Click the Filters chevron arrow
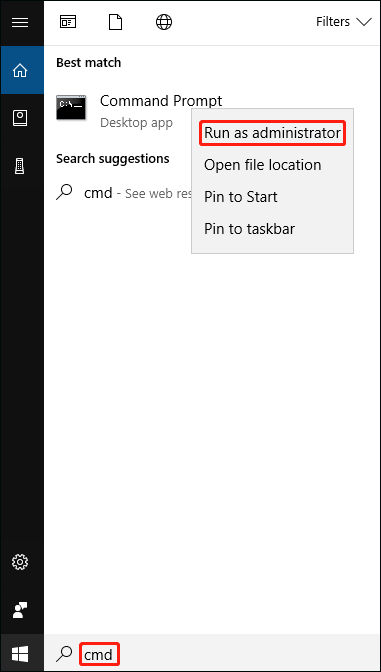Screen dimensions: 381x672 pos(364,22)
